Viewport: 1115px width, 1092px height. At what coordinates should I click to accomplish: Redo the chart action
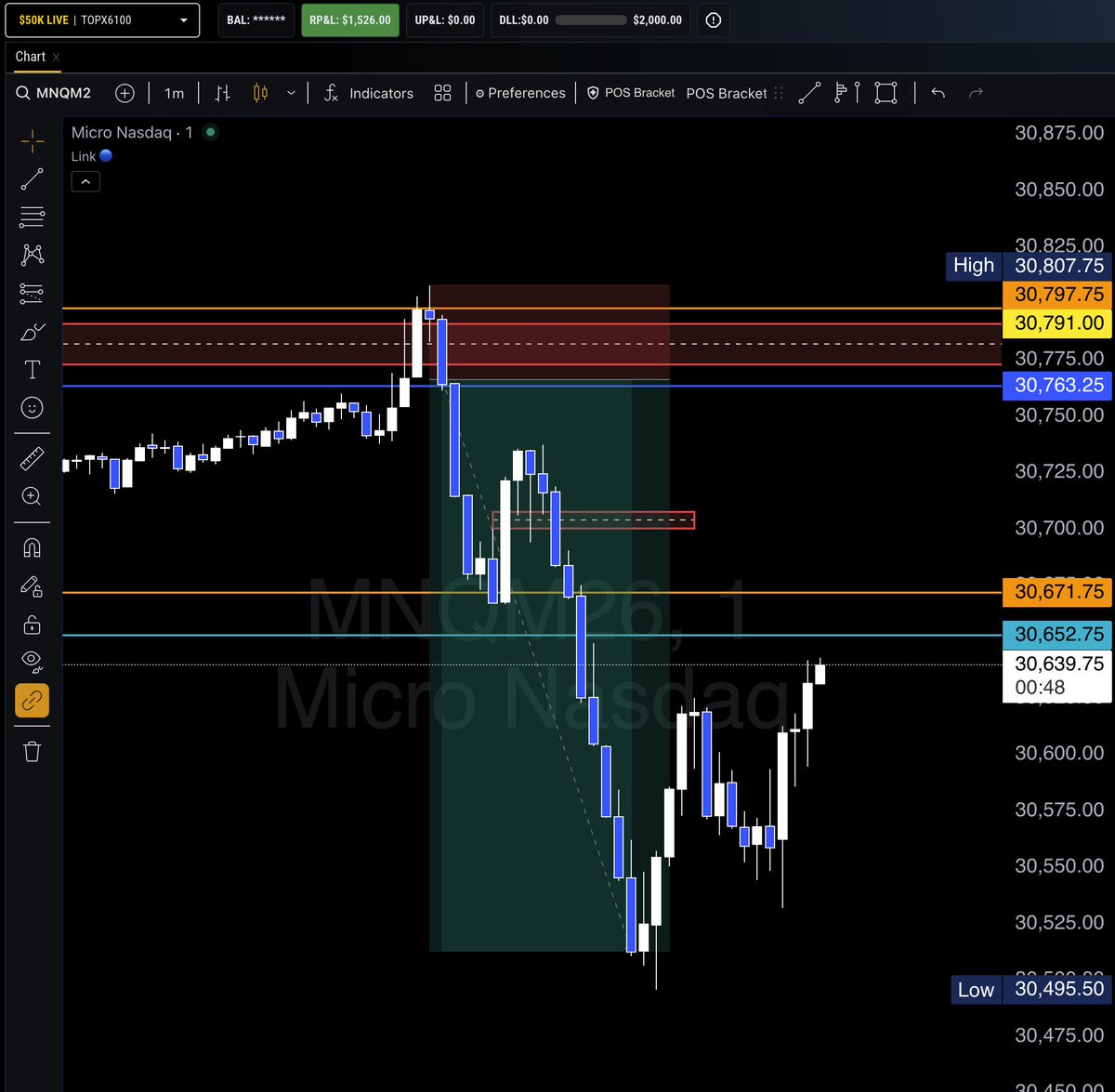pyautogui.click(x=976, y=93)
